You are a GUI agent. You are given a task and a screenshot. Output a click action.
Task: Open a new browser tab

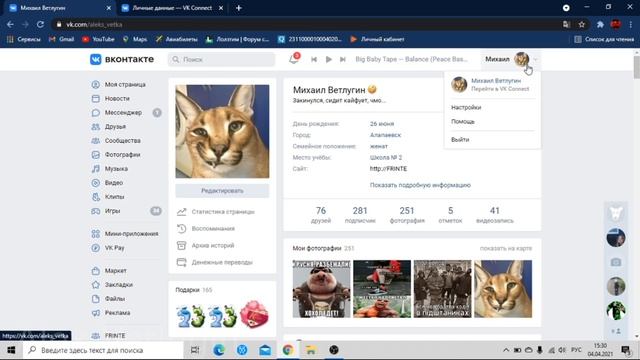coord(238,8)
